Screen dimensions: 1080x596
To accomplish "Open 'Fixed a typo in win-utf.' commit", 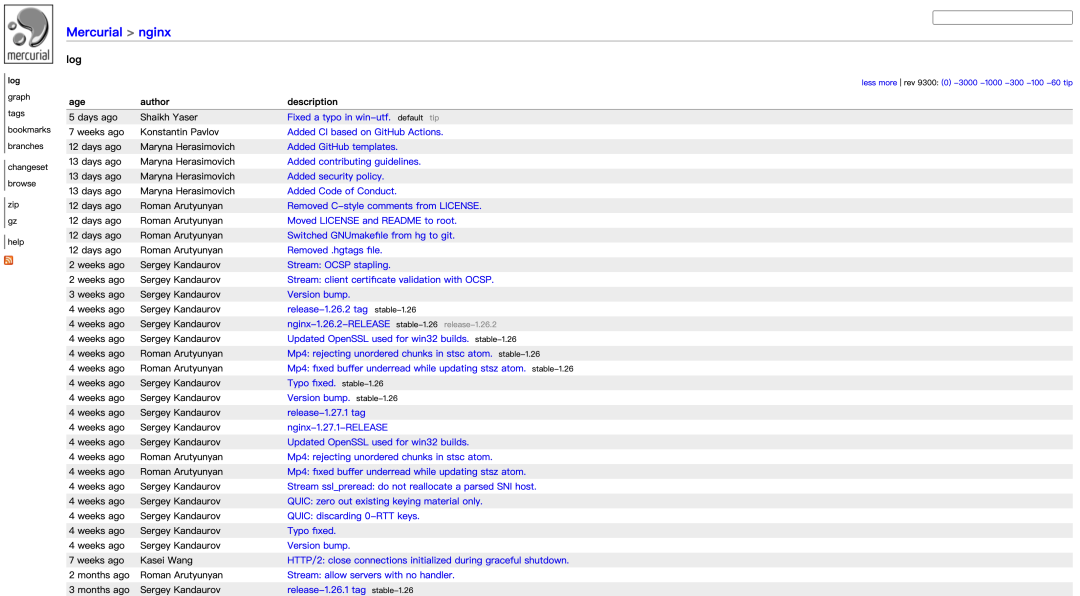I will point(338,117).
